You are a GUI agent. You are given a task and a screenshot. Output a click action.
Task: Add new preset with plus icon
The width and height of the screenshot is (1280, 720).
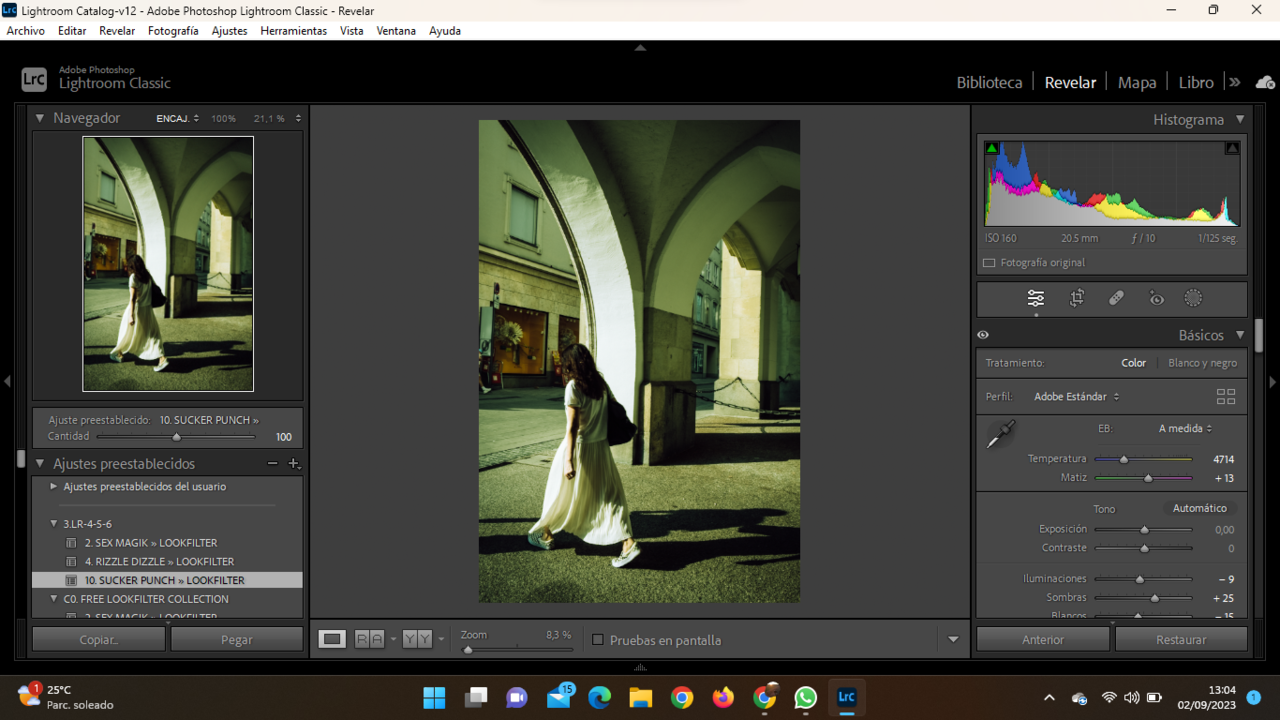[x=293, y=464]
